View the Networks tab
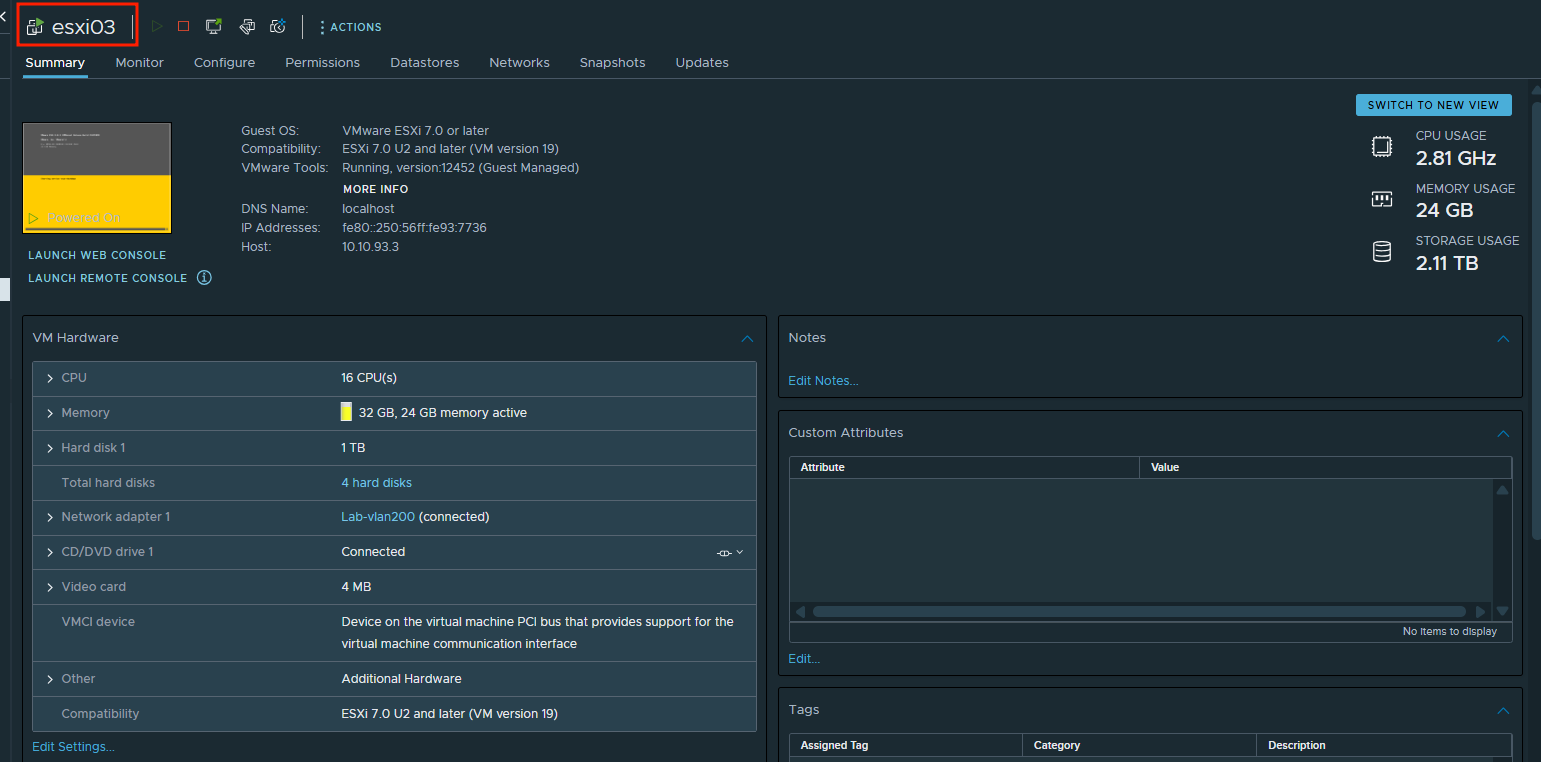Image resolution: width=1541 pixels, height=762 pixels. point(519,62)
